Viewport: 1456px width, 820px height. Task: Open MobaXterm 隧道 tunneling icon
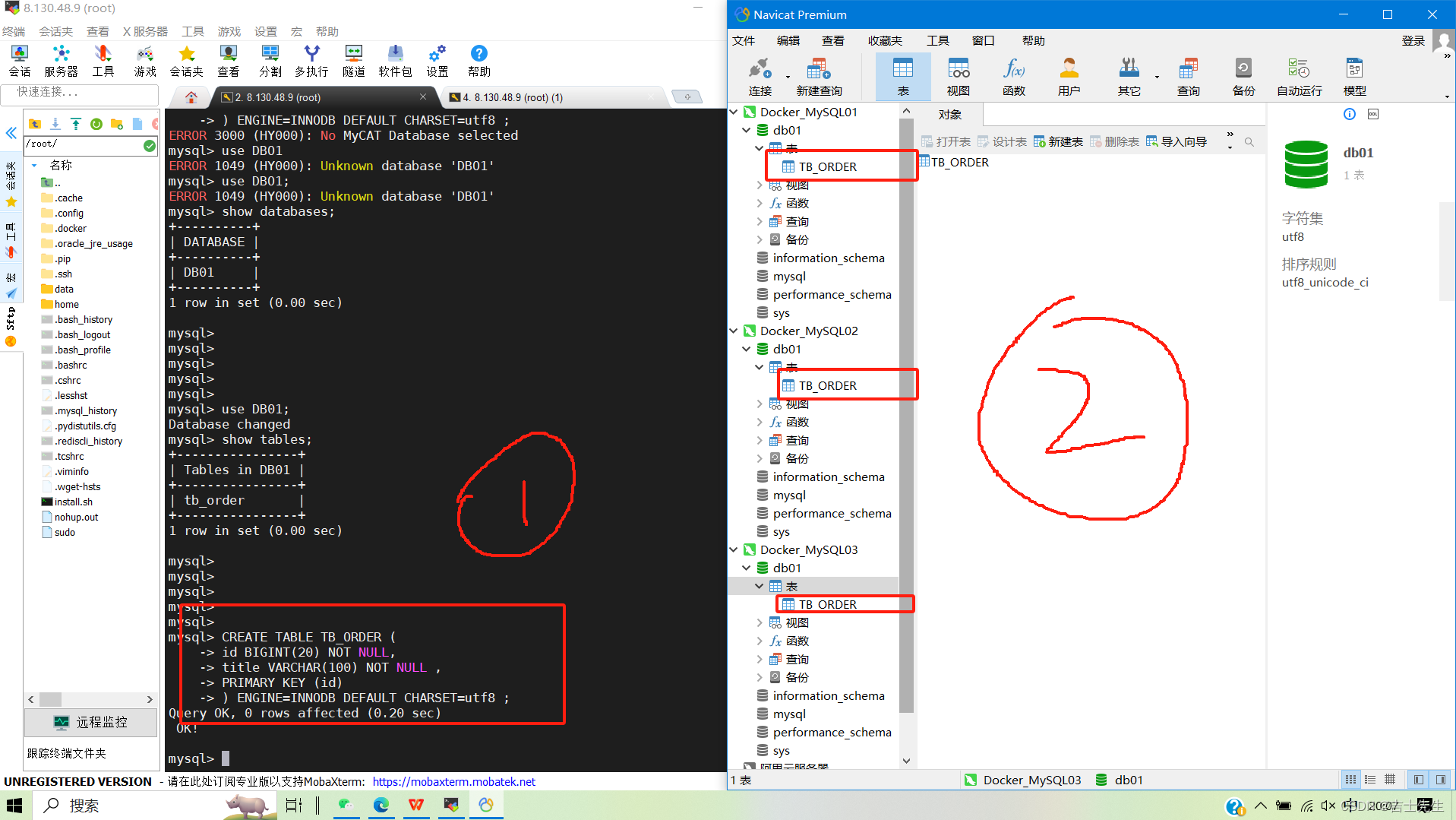(x=354, y=61)
